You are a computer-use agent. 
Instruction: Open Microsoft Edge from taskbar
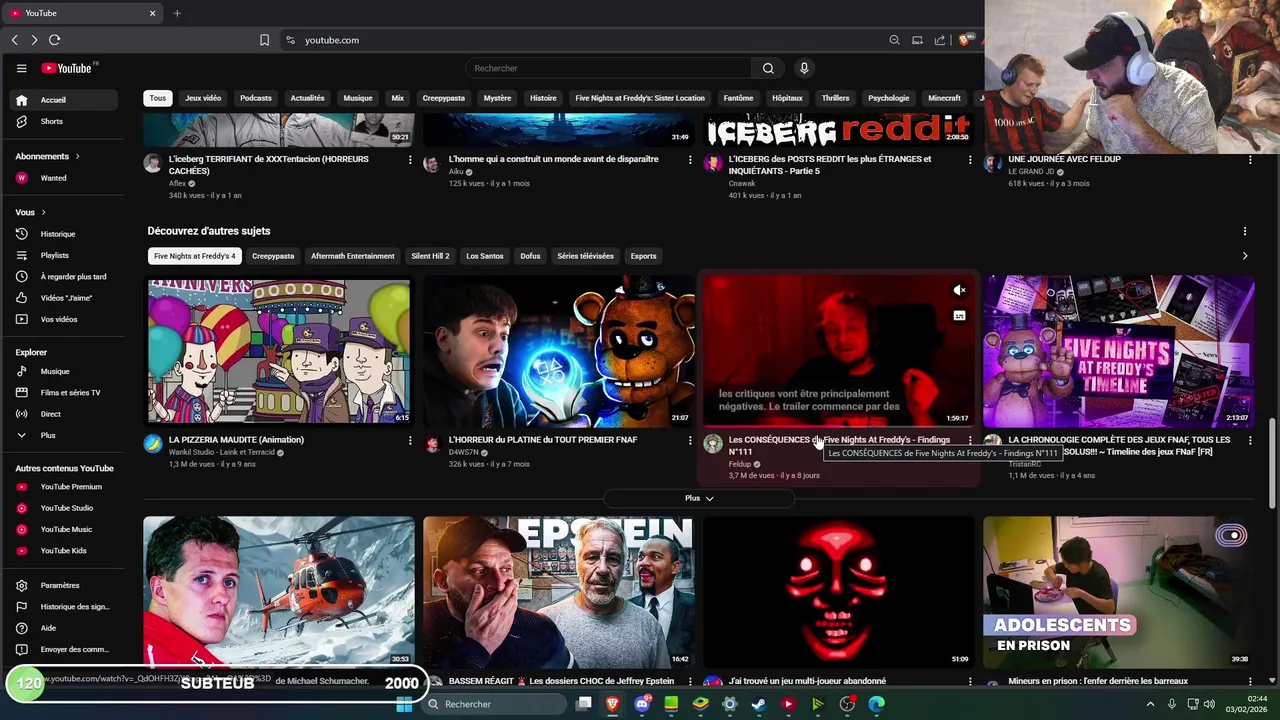876,704
